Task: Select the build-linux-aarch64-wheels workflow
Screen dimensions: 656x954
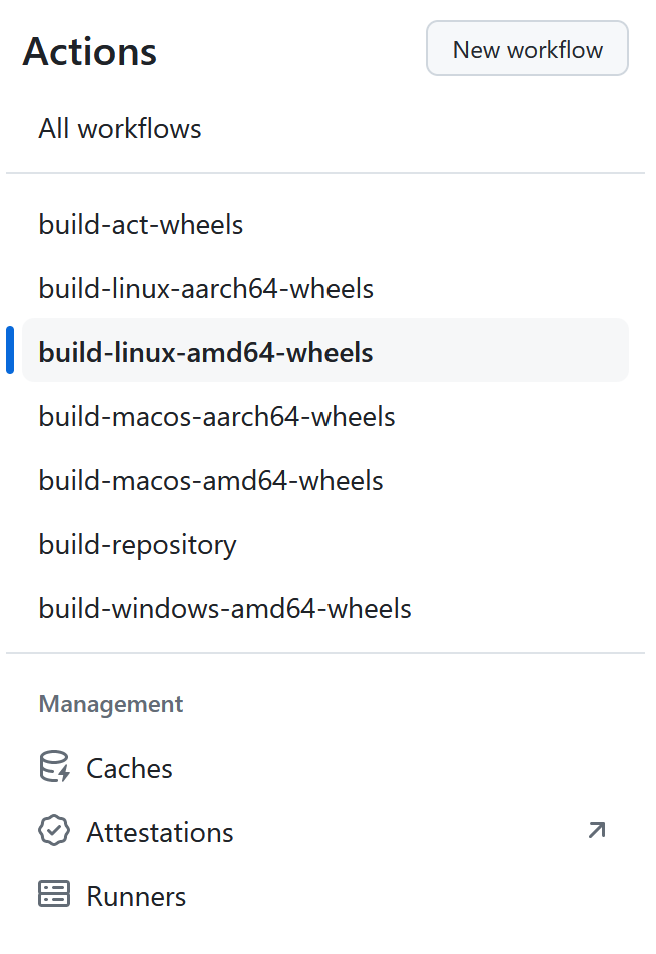Action: click(x=206, y=289)
